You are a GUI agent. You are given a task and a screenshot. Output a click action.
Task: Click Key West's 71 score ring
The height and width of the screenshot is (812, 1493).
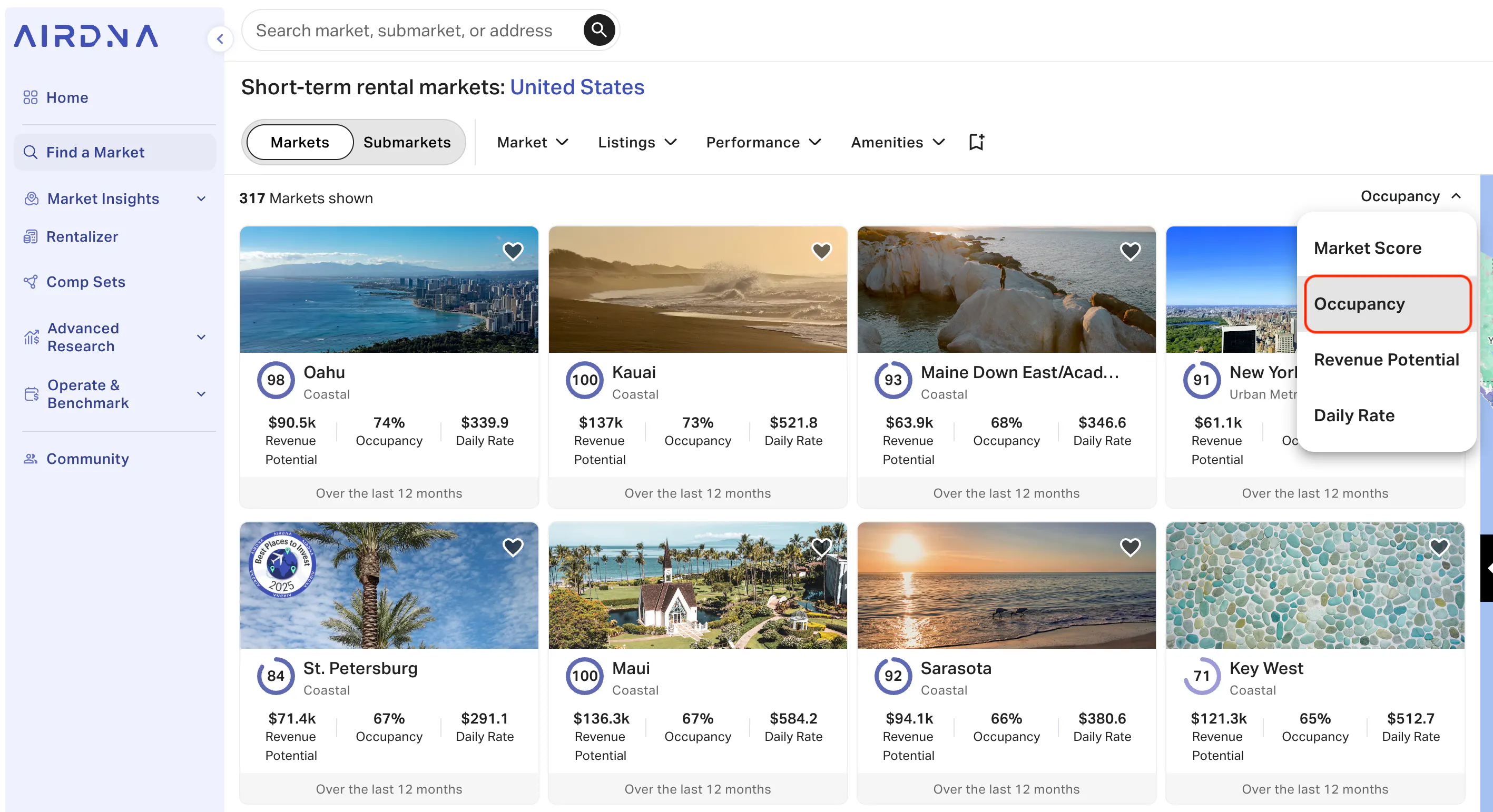point(1202,676)
